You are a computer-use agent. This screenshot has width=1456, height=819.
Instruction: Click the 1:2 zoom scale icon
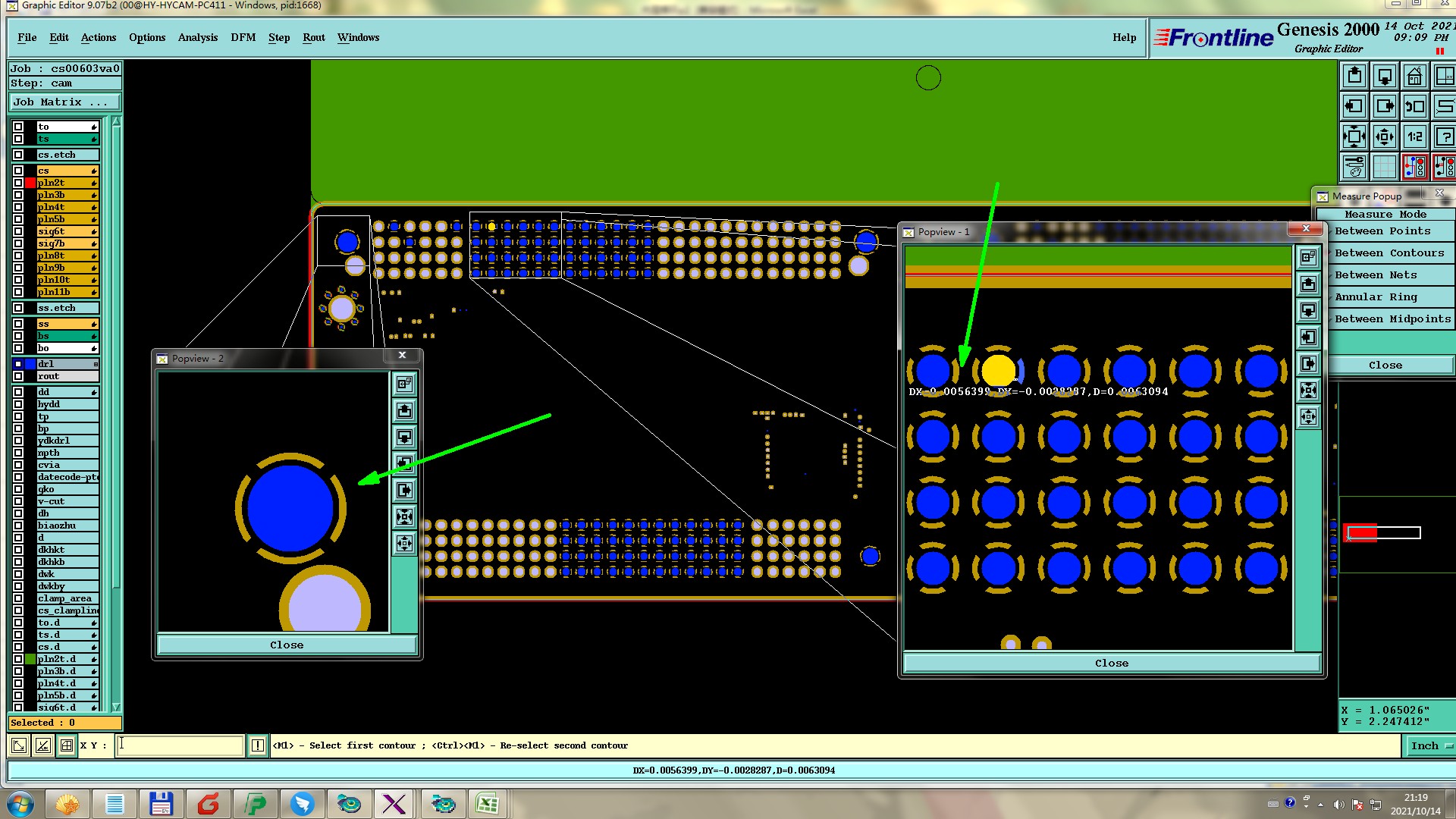[1414, 137]
